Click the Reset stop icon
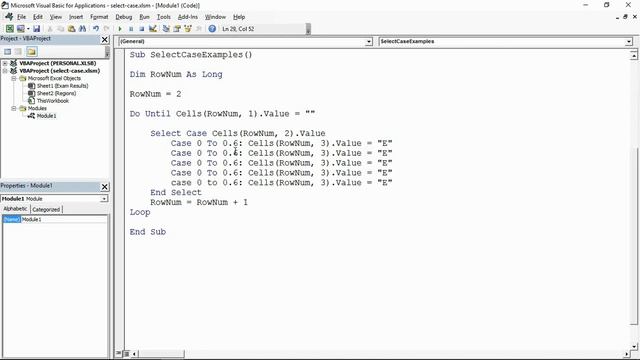Screen dimensions: 640x360 pos(142,29)
